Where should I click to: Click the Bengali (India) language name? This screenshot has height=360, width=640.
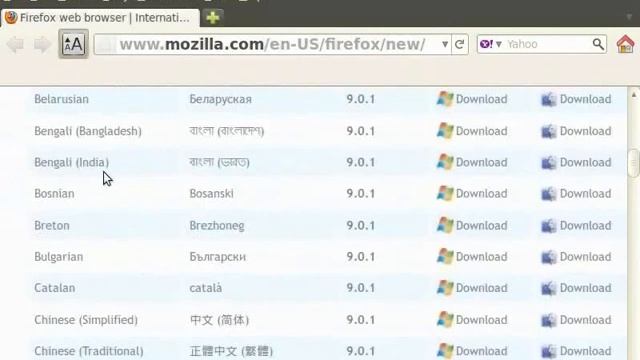tap(71, 162)
